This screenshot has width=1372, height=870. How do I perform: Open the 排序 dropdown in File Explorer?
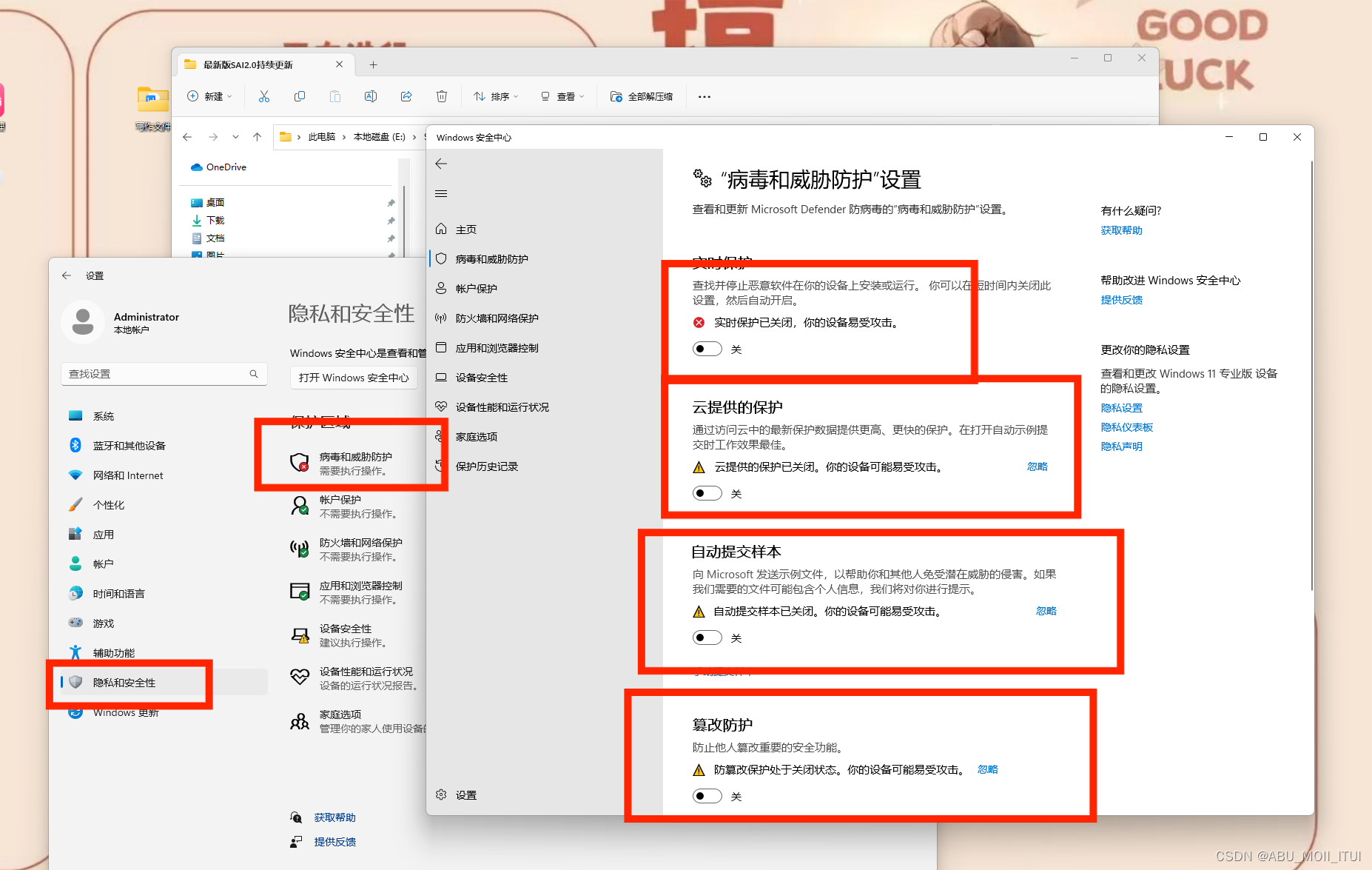click(496, 96)
